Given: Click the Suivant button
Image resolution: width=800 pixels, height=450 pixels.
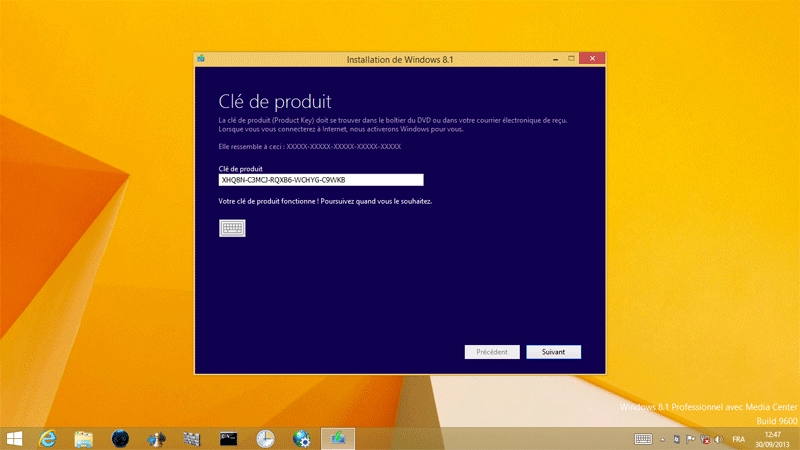Looking at the screenshot, I should click(x=553, y=352).
